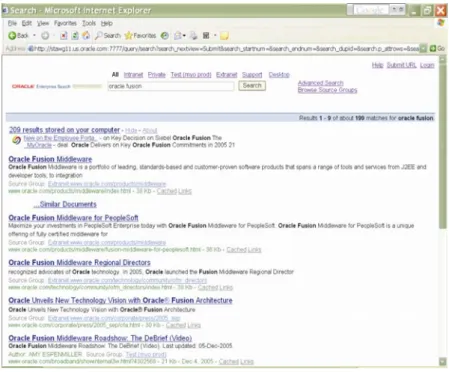Click the Edit page toolbar icon
Screen dimensions: 449x372
(206, 35)
